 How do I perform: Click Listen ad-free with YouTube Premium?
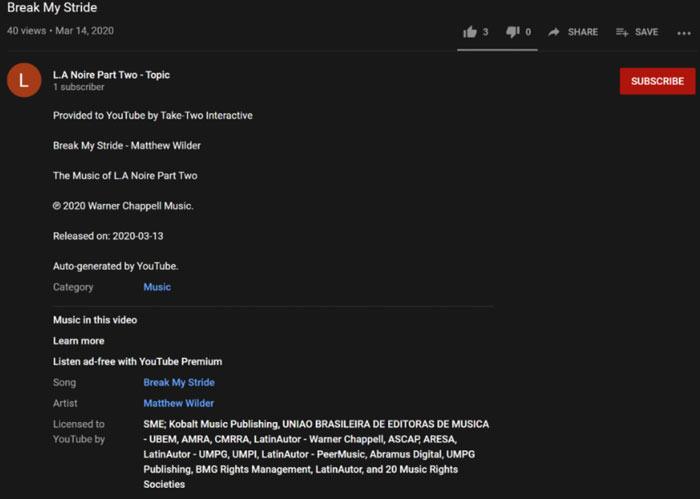[137, 361]
